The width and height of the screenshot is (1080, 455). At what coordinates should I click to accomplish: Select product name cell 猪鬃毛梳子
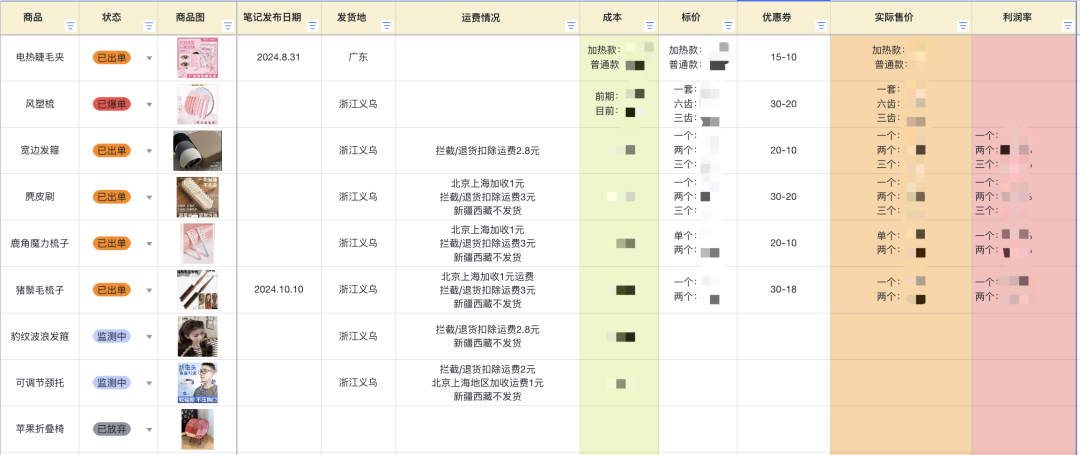tap(40, 290)
